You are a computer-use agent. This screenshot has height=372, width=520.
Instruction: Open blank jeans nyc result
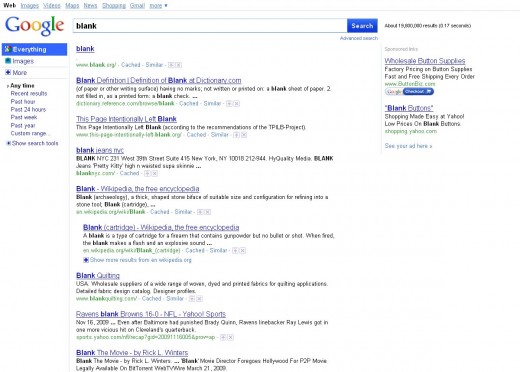coord(100,150)
